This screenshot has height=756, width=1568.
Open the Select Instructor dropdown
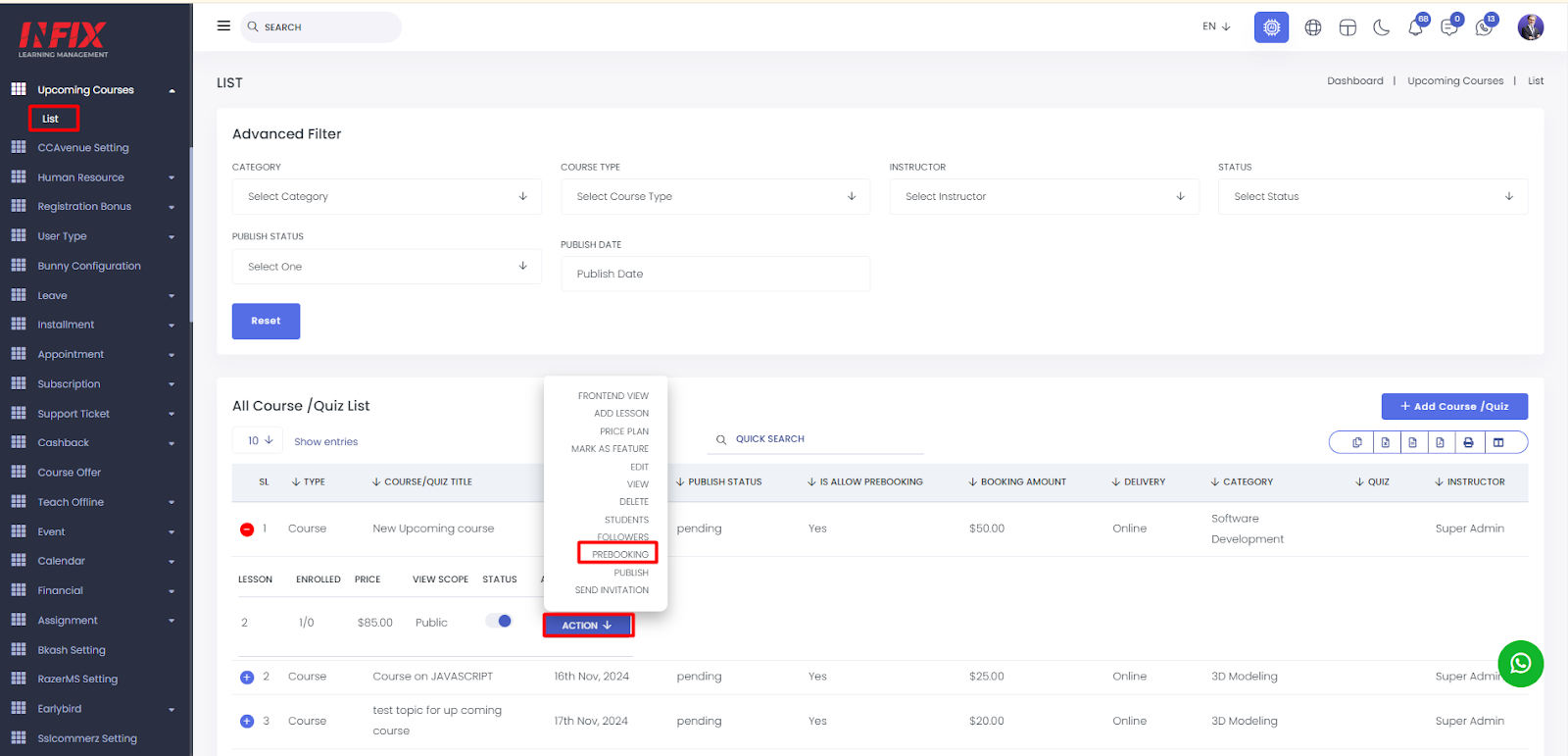click(1045, 196)
